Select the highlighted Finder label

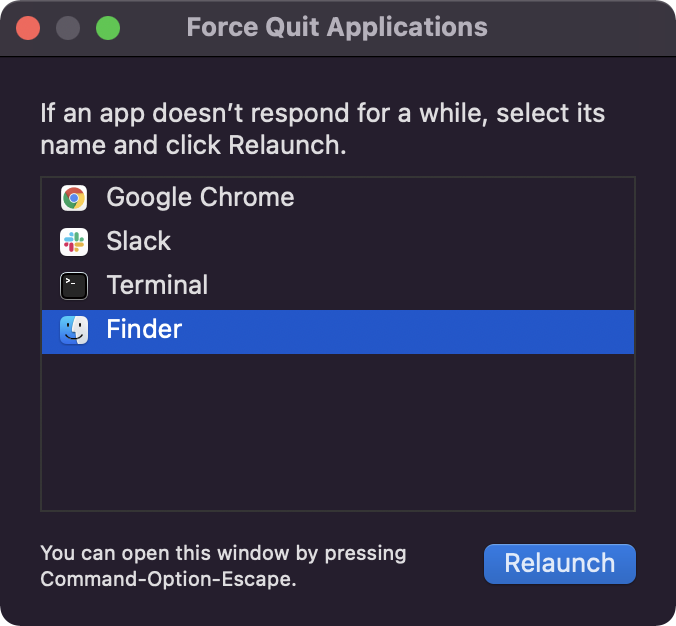coord(144,329)
